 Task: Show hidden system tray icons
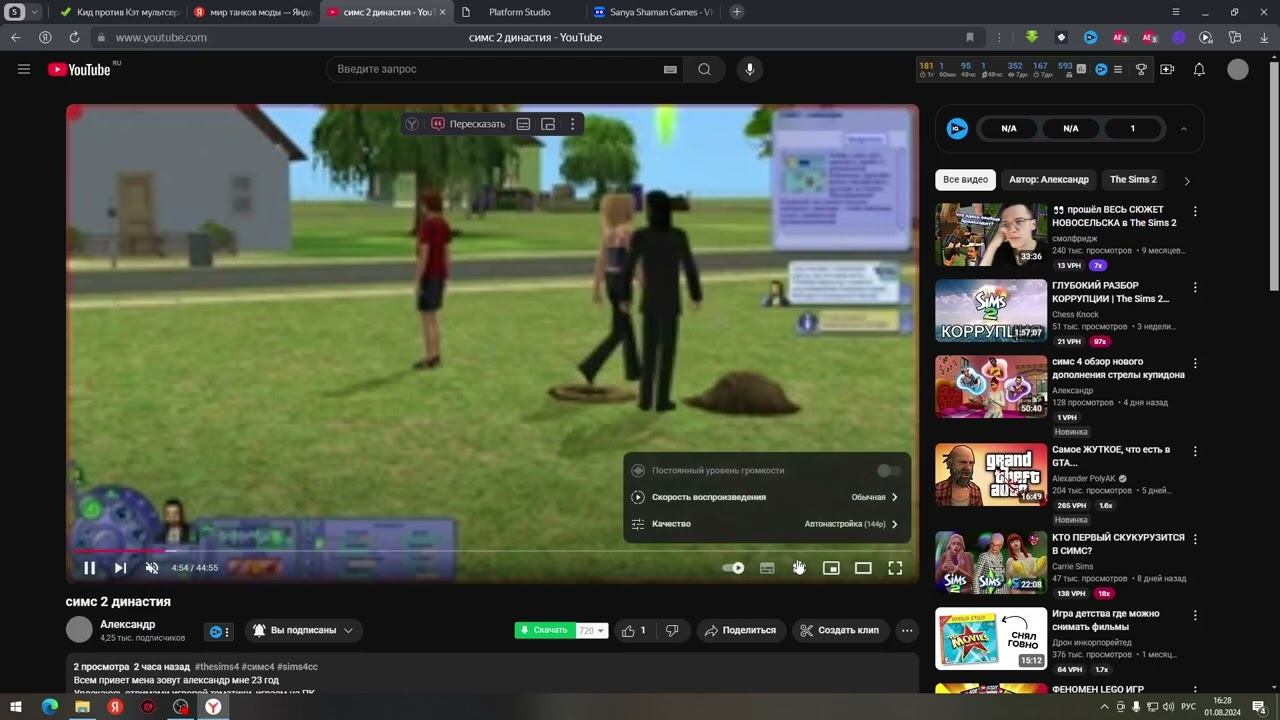1104,707
